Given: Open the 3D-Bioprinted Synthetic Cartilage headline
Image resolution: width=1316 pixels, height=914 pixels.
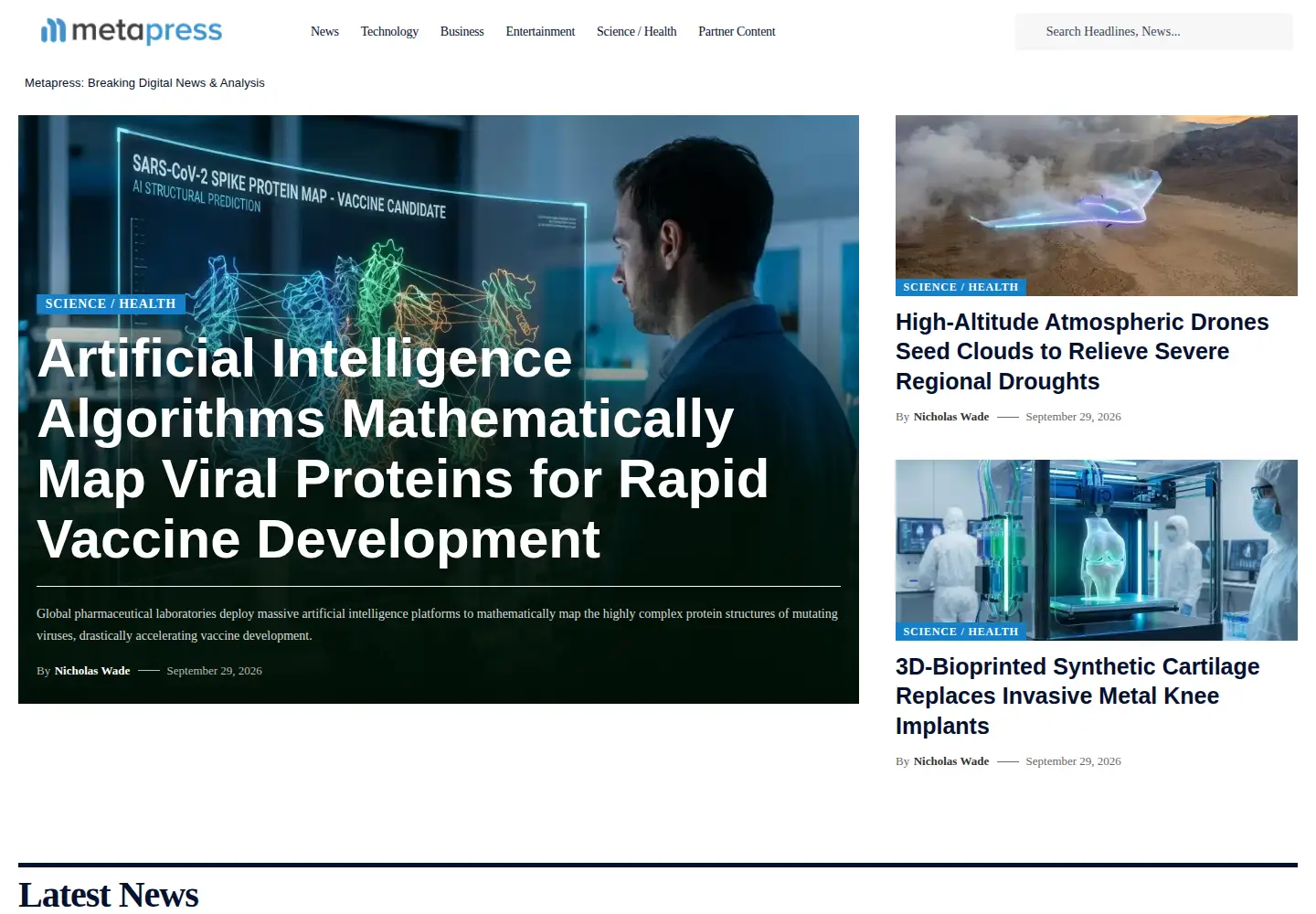Looking at the screenshot, I should click(x=1077, y=696).
